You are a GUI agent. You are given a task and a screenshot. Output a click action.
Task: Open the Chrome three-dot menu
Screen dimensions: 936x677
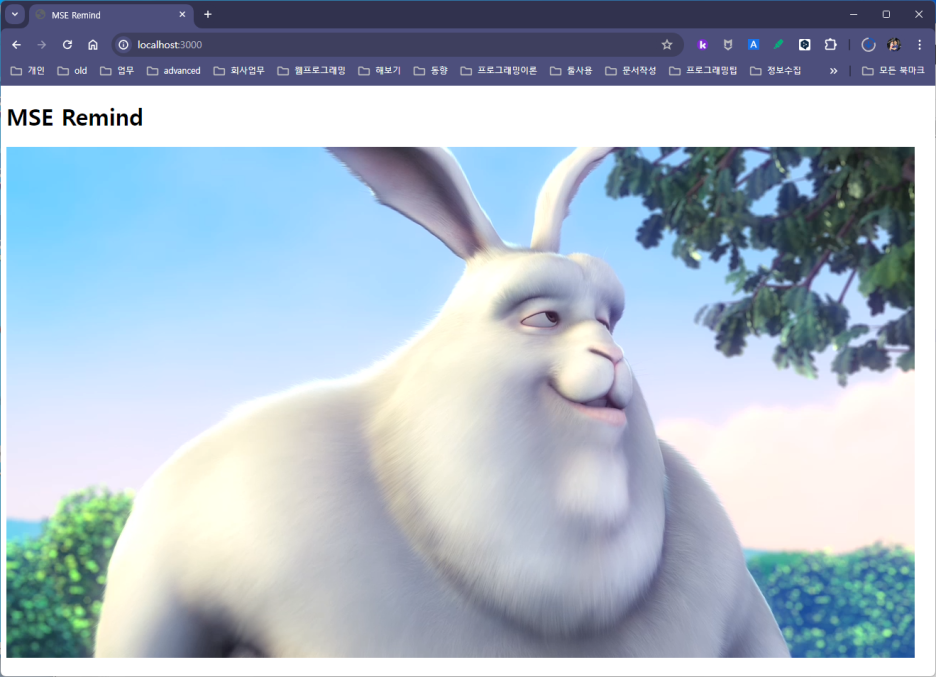pos(919,45)
